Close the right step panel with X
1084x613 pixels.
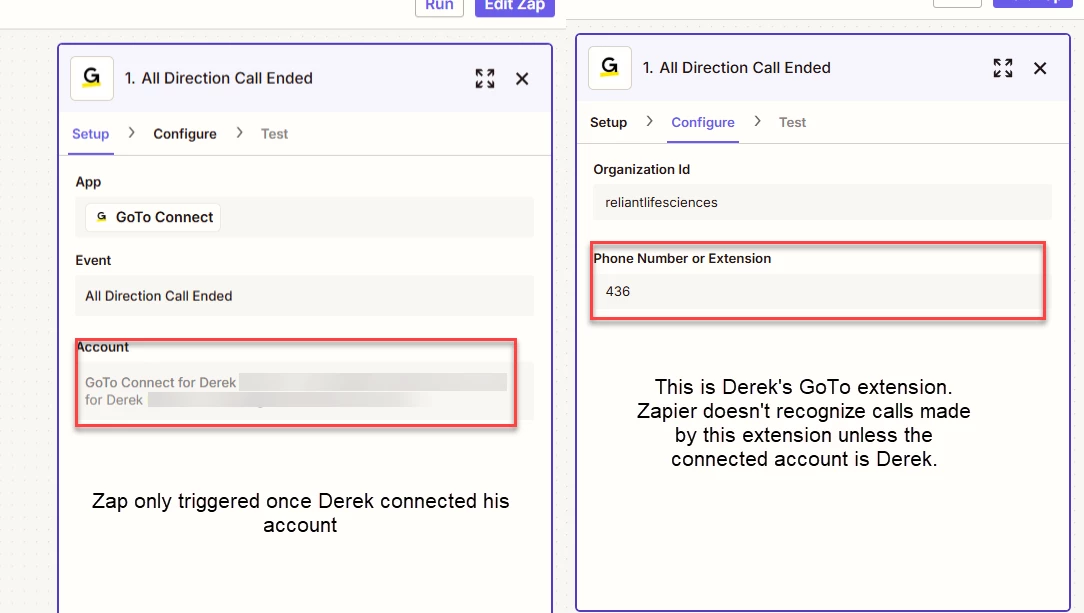coord(1040,68)
